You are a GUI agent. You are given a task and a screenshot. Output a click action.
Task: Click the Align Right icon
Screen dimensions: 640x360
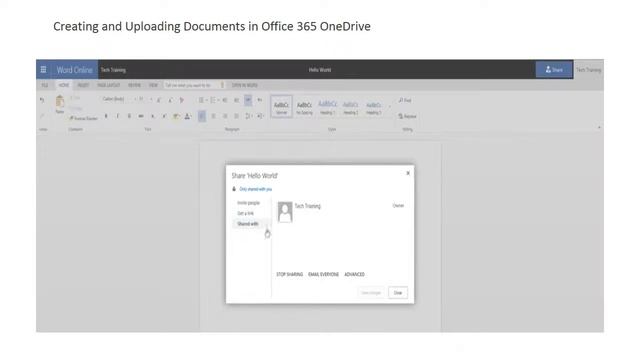[225, 116]
